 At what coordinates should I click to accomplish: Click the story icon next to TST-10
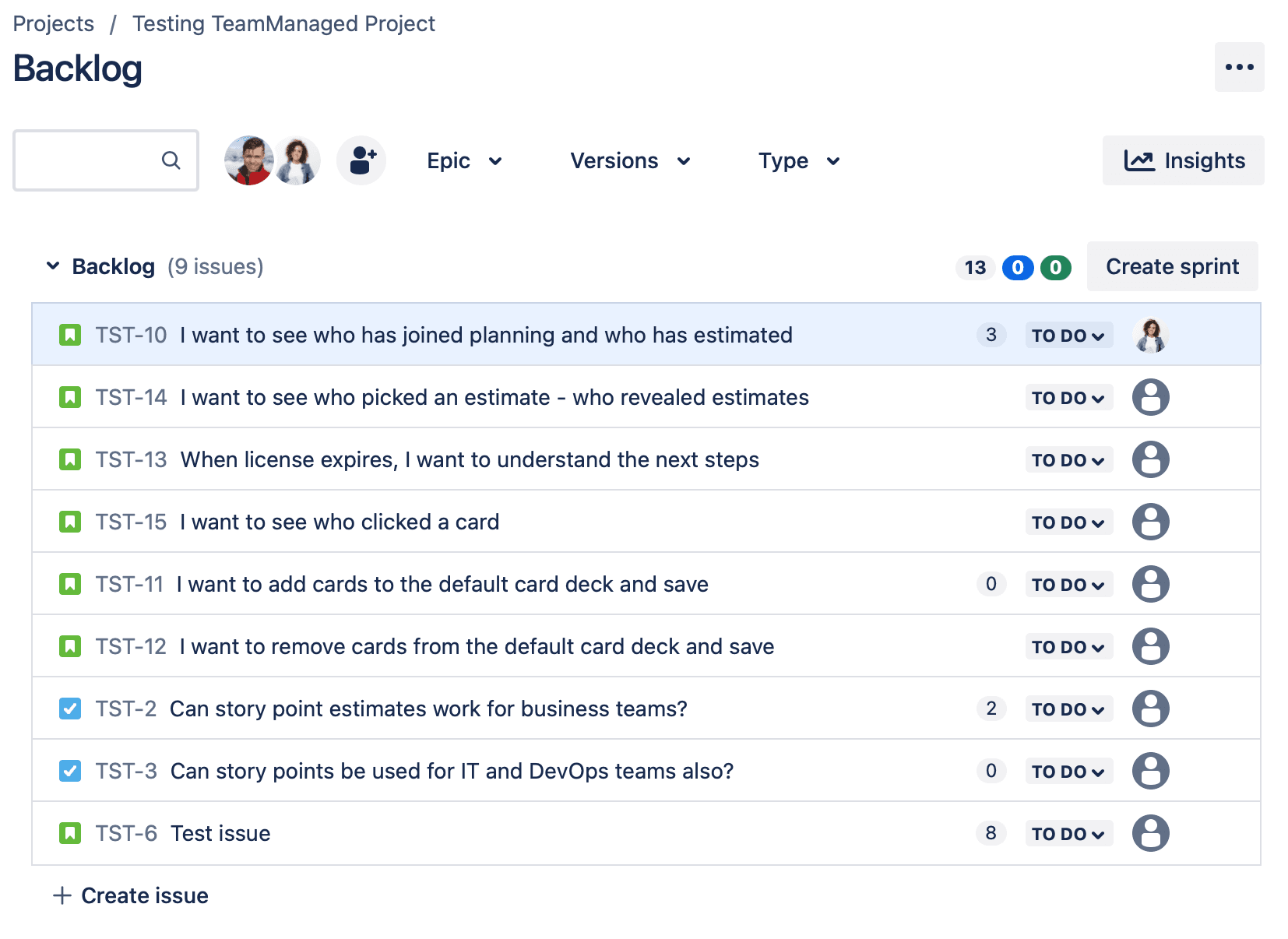pos(70,334)
